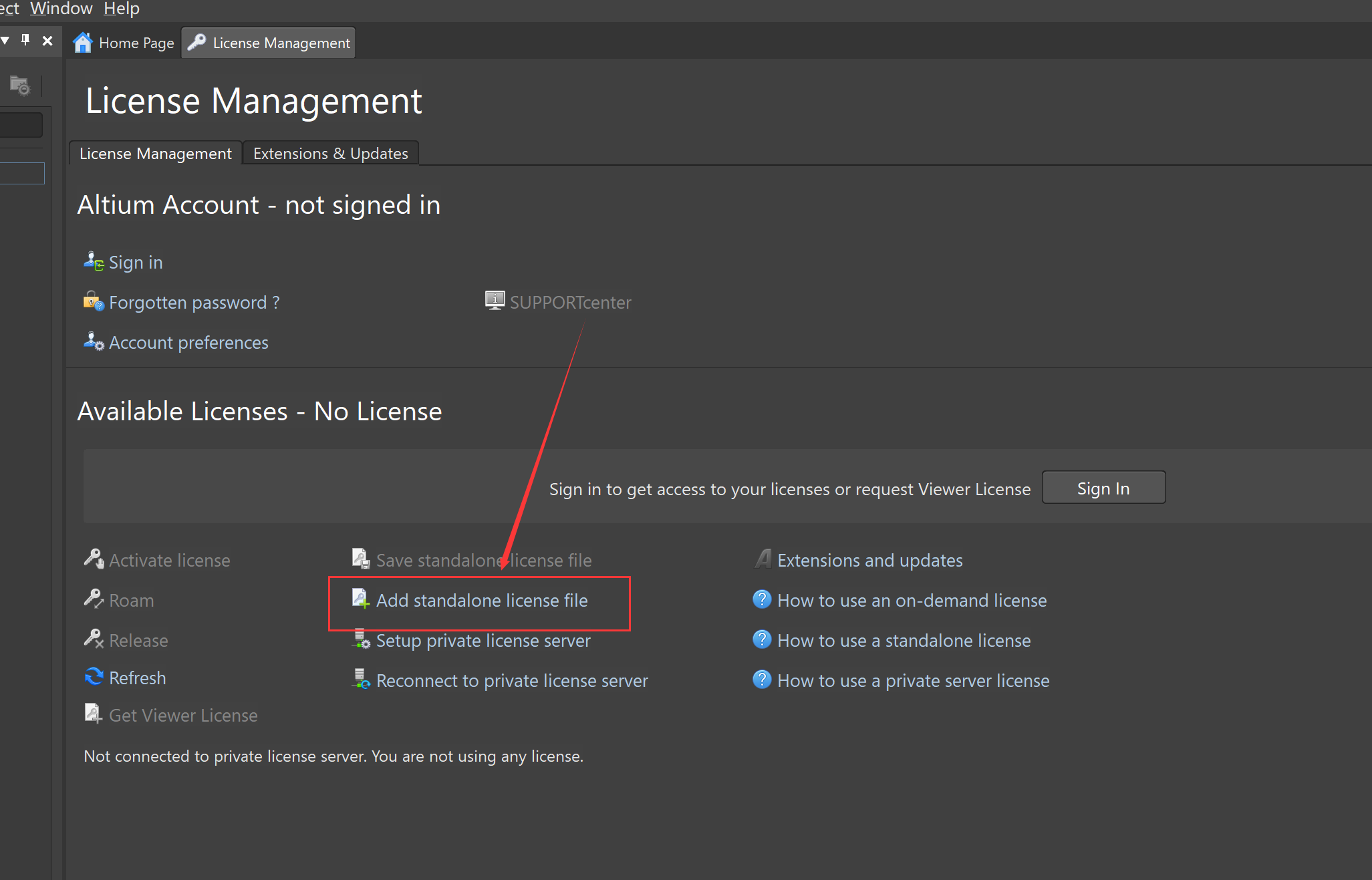Click the Activate license text
Image resolution: width=1372 pixels, height=880 pixels.
click(x=170, y=561)
